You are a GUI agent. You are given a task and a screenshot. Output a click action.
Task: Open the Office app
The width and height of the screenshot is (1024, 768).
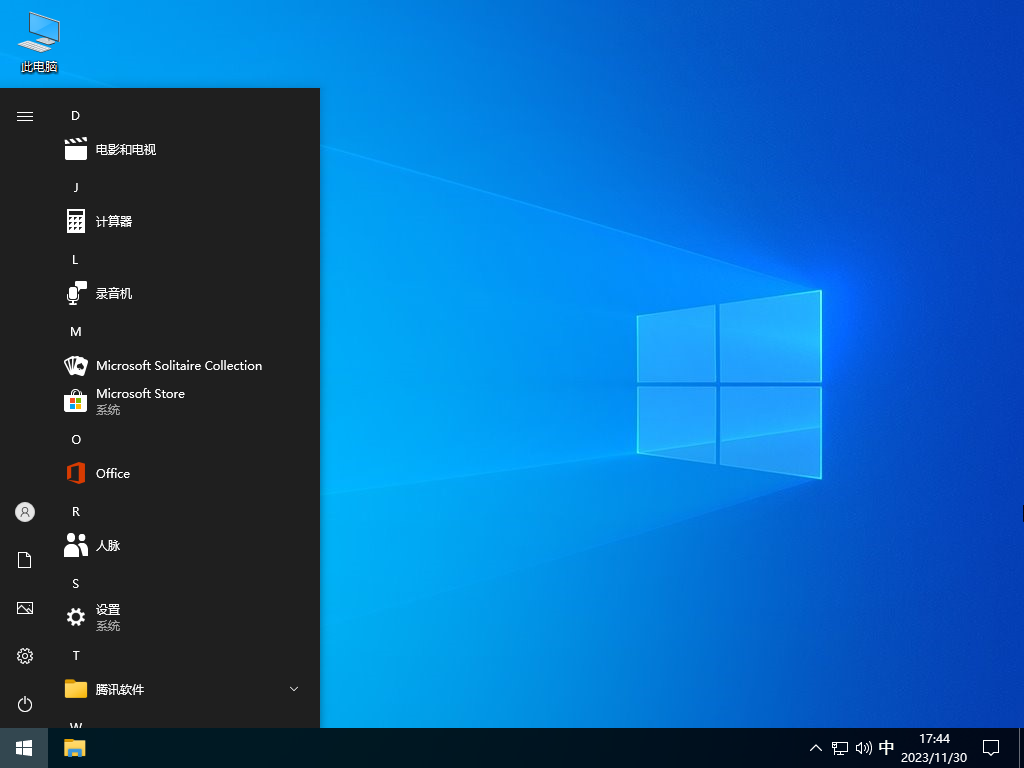112,473
